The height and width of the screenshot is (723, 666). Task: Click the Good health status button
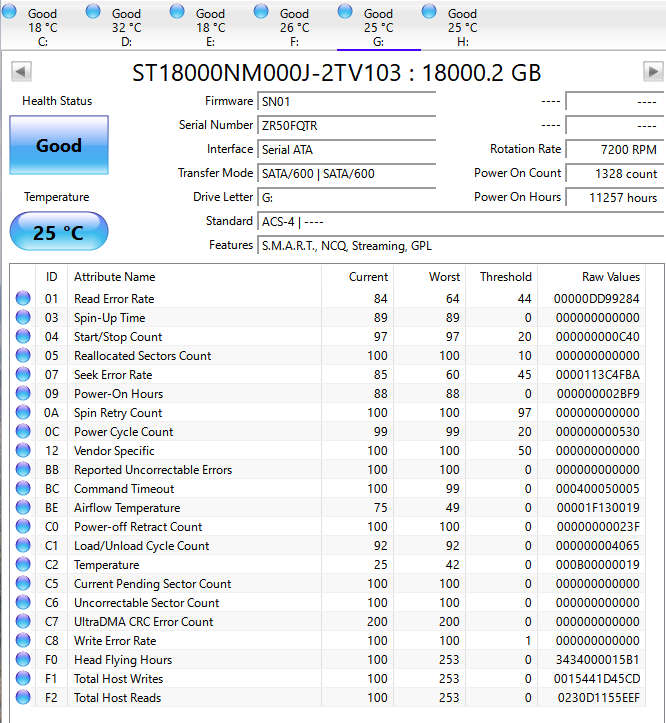point(59,145)
